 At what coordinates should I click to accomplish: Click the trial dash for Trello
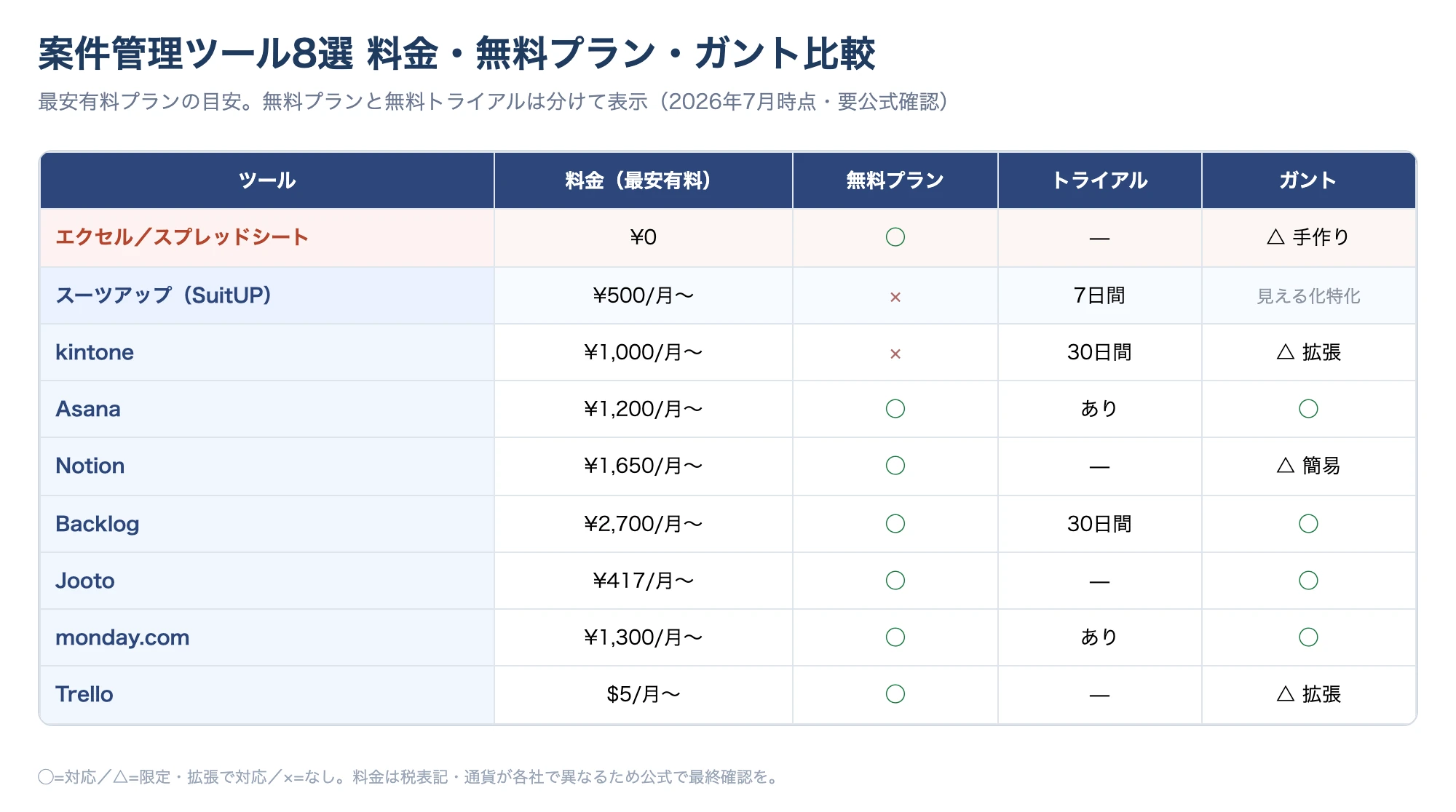point(1099,696)
